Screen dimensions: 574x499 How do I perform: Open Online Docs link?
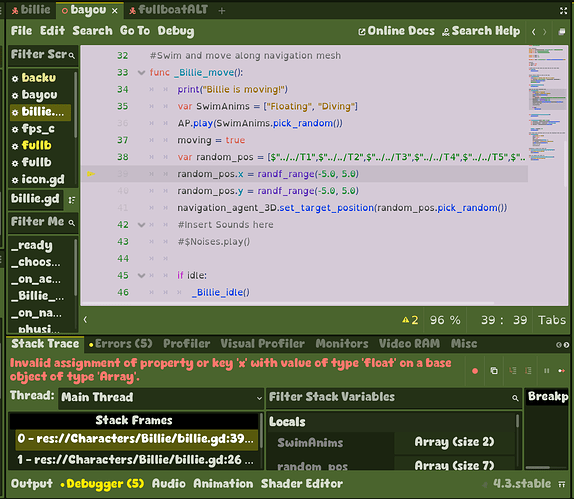[x=396, y=31]
